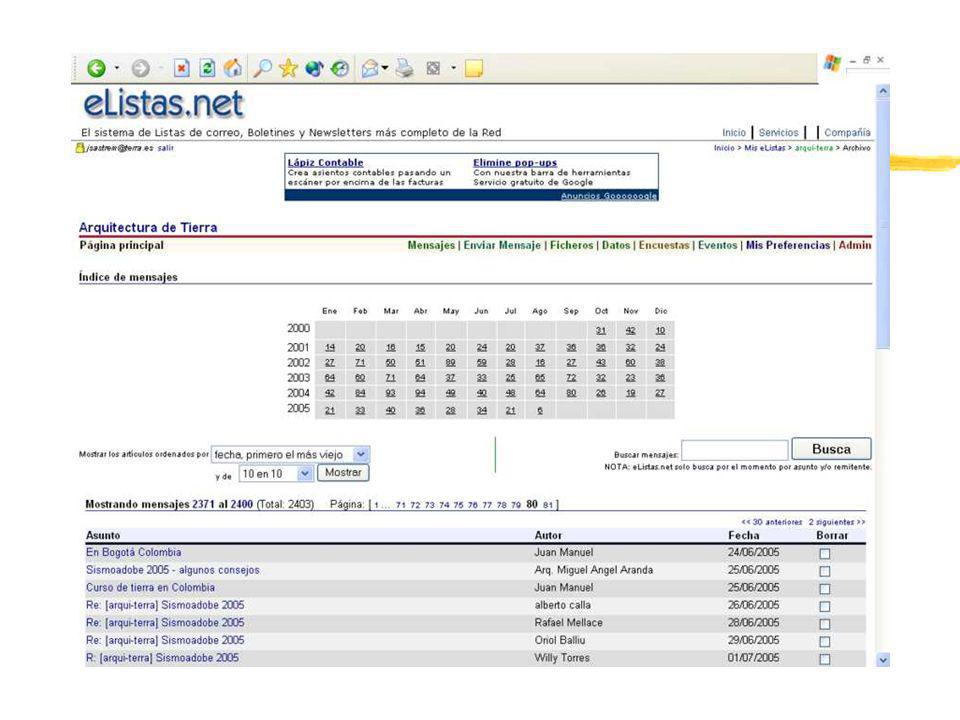The height and width of the screenshot is (720, 960).
Task: Open October 2000 archive count link
Action: click(601, 331)
